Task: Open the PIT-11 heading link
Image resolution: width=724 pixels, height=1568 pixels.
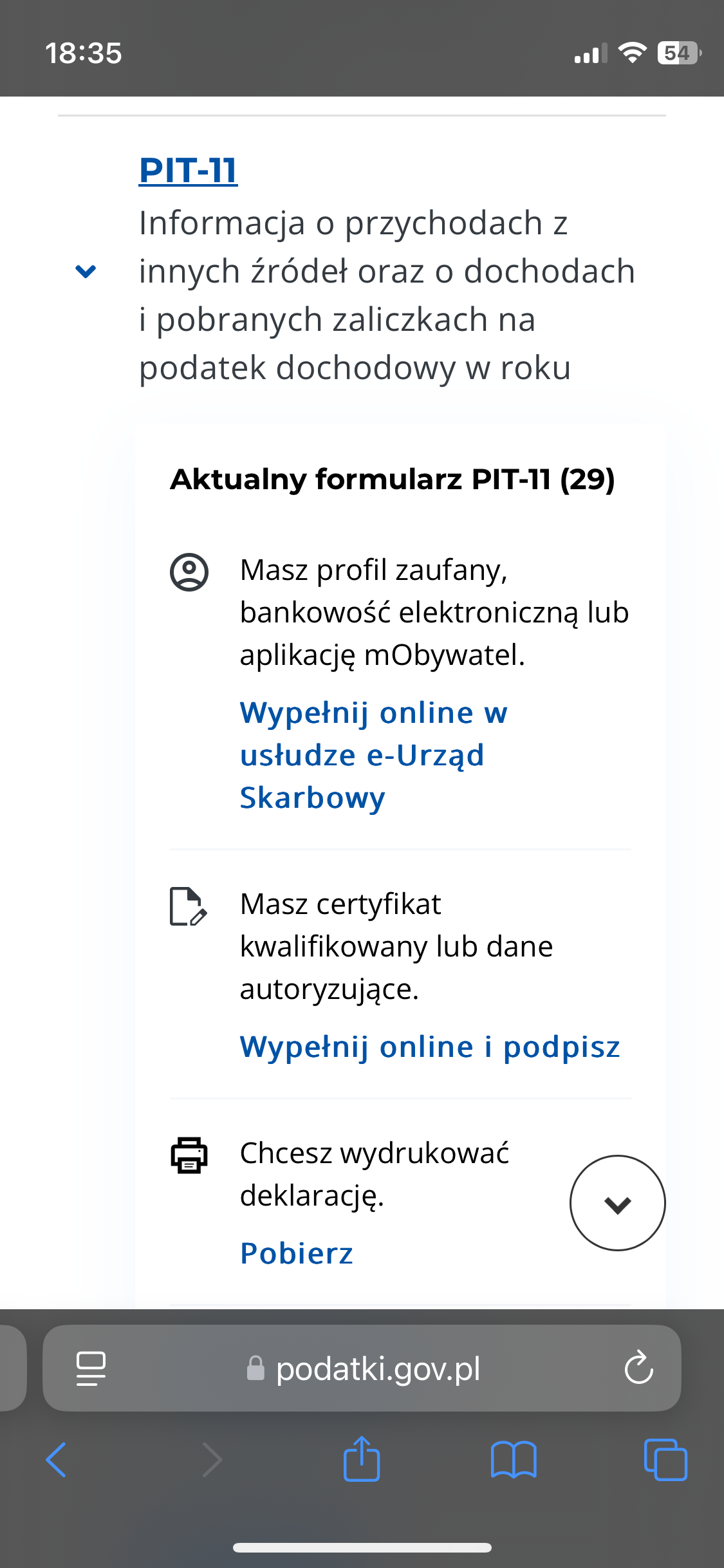Action: click(x=188, y=171)
